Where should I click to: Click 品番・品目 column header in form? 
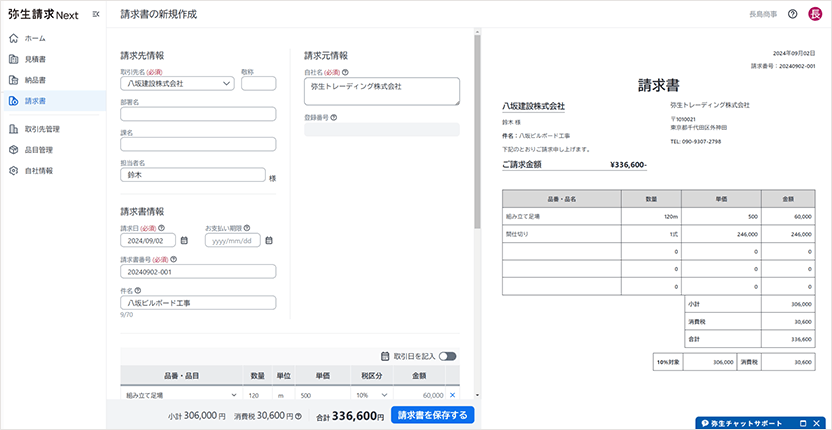pyautogui.click(x=181, y=375)
